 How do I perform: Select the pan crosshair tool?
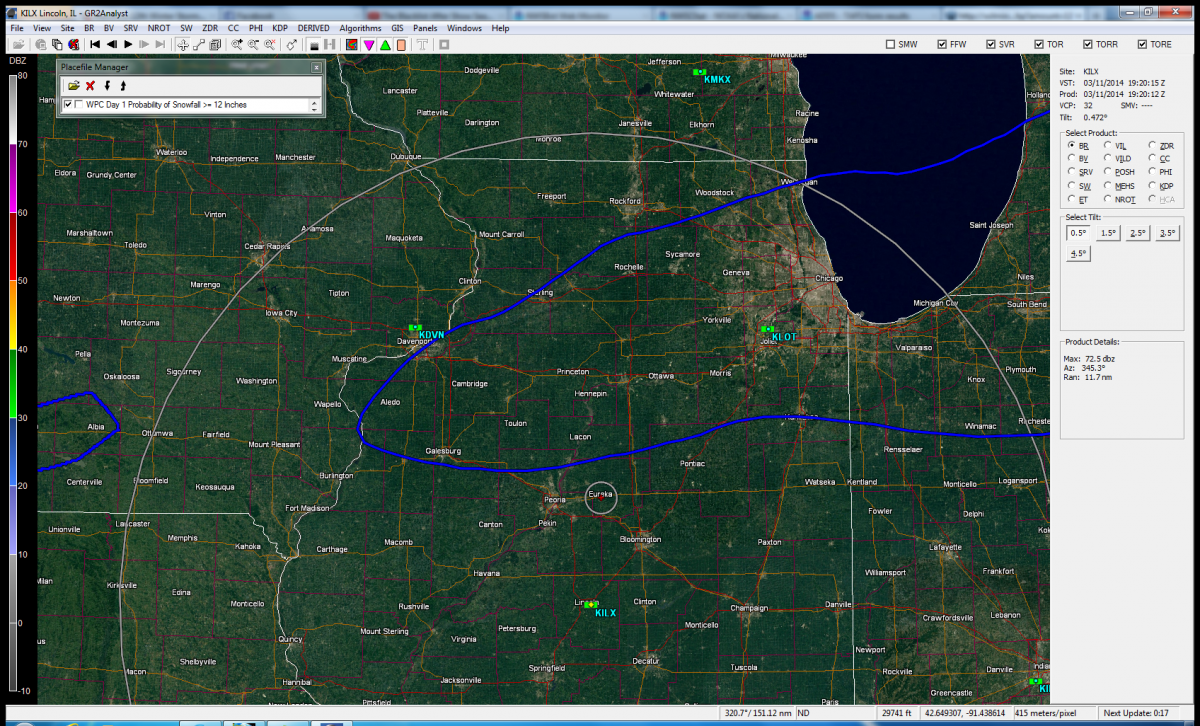tap(183, 44)
